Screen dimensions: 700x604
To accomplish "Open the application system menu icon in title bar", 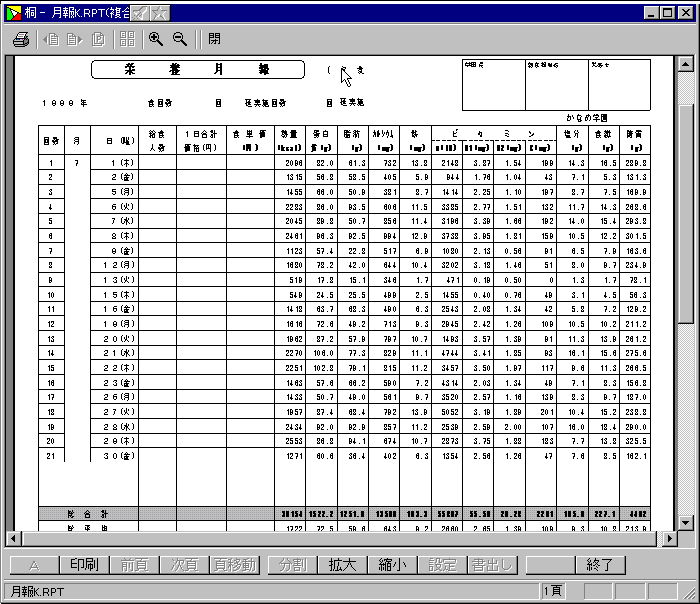I will (x=11, y=13).
